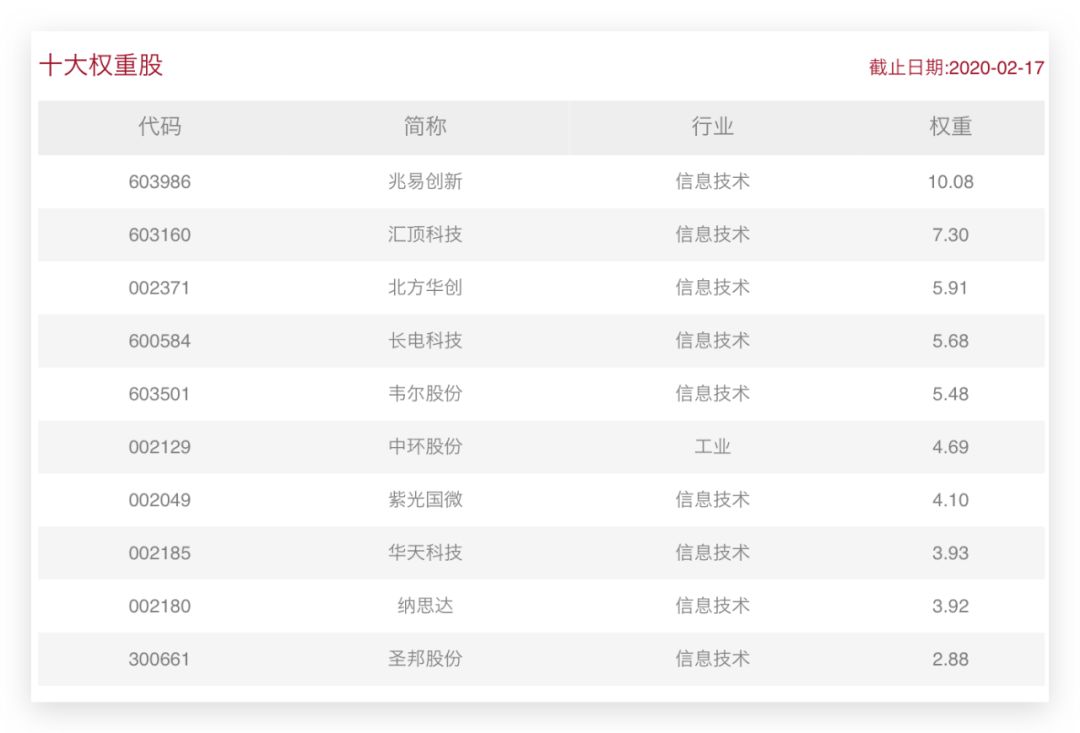Click 信息技术 in the 韦尔股份 row
The image size is (1080, 733).
712,393
